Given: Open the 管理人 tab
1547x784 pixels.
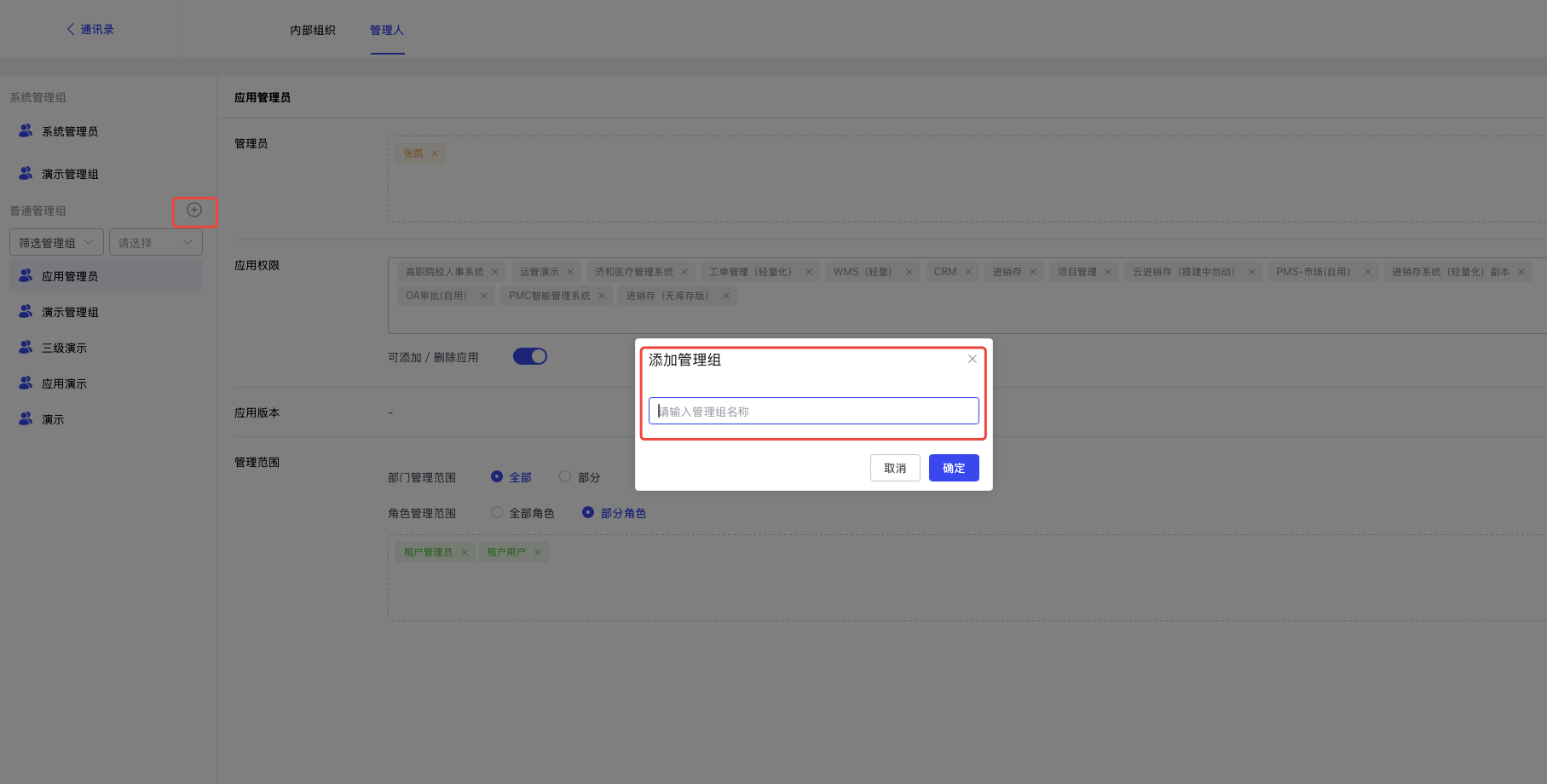Looking at the screenshot, I should point(387,31).
